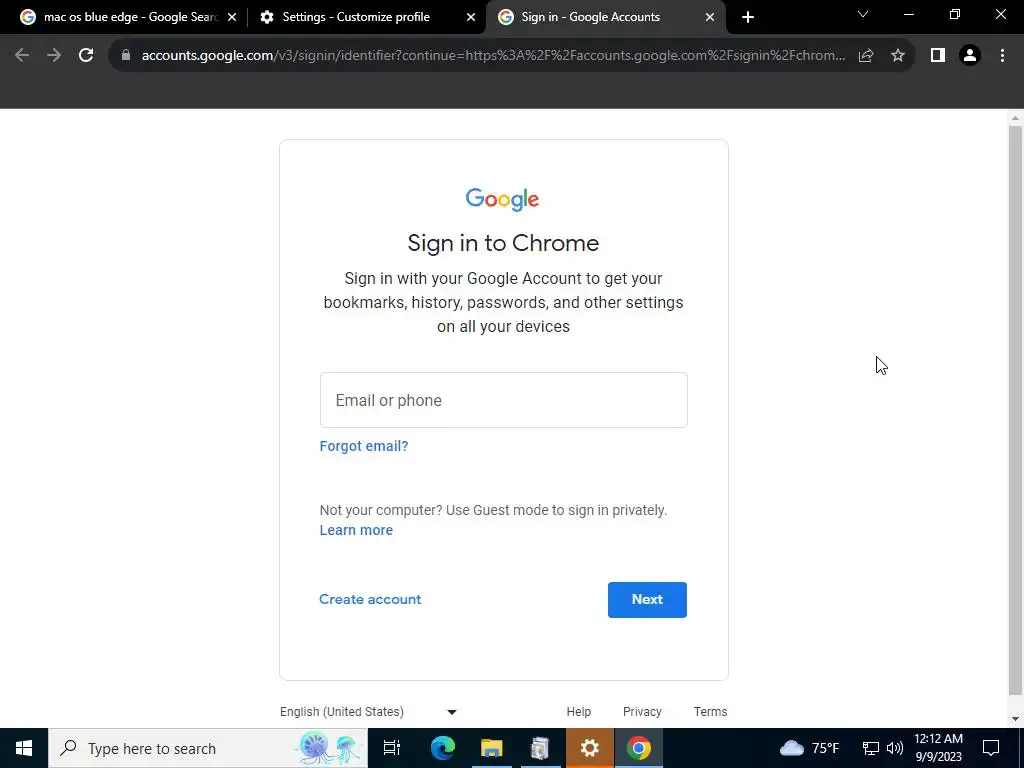Image resolution: width=1024 pixels, height=768 pixels.
Task: Click the page's vertical scrollbar
Action: tap(1015, 410)
